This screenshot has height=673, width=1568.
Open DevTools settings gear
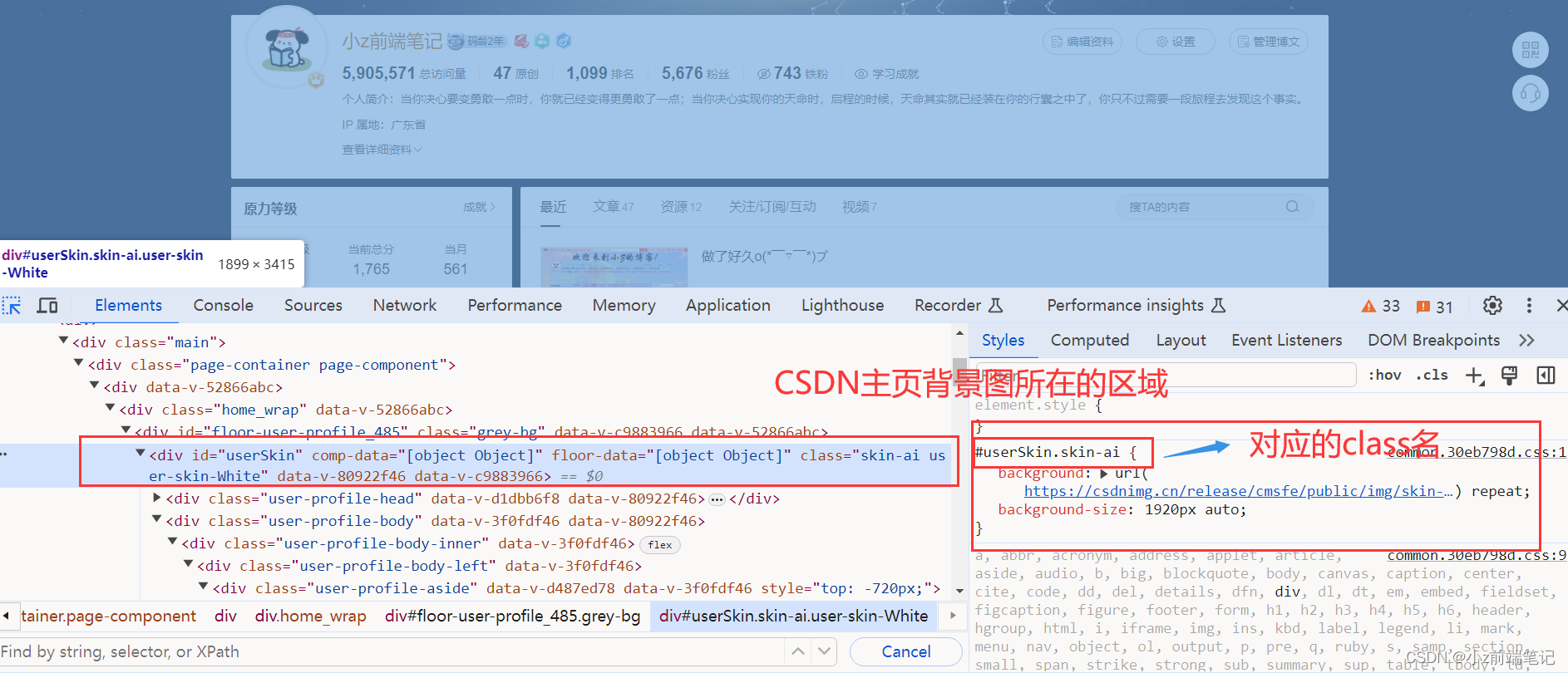[1492, 306]
